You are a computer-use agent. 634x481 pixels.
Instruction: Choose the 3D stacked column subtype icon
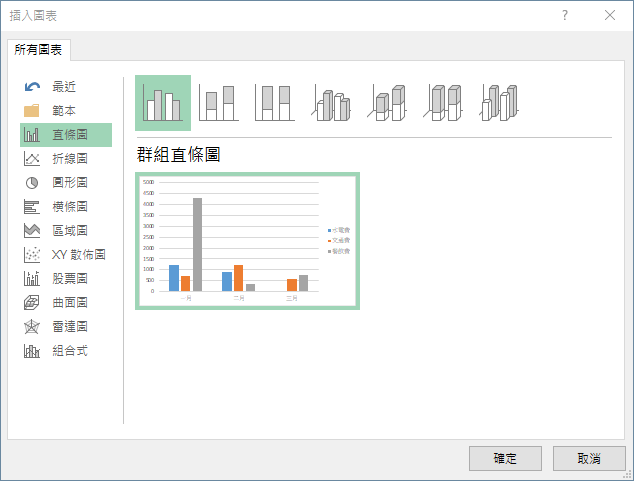pos(387,103)
